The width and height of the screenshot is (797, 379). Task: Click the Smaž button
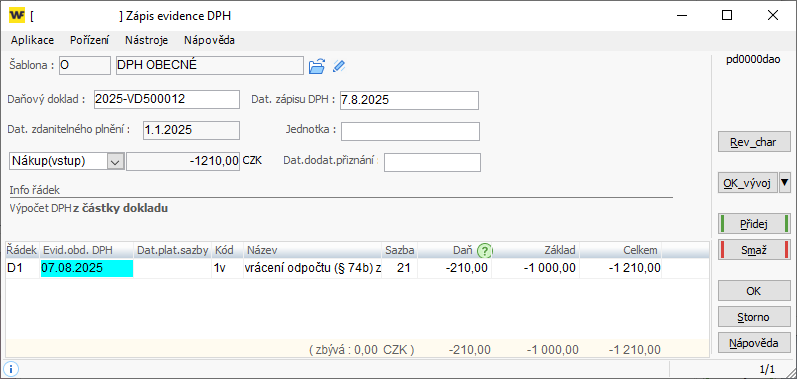[754, 250]
